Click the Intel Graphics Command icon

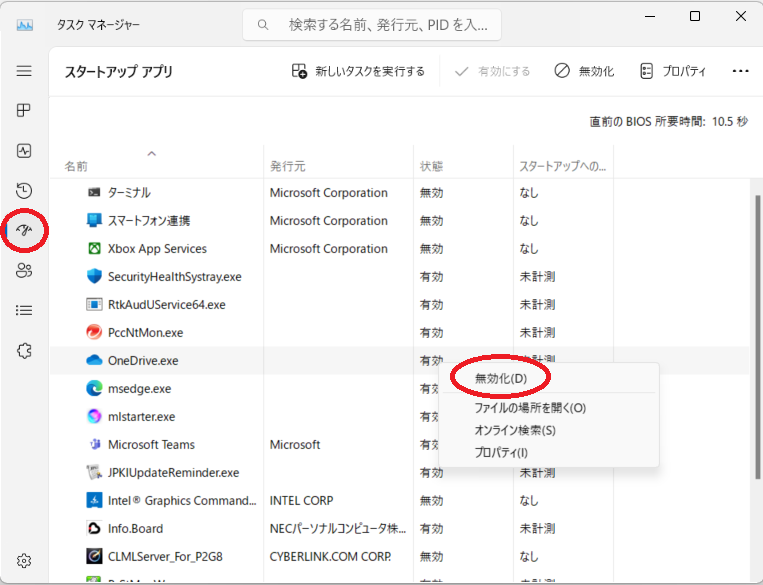(x=94, y=500)
